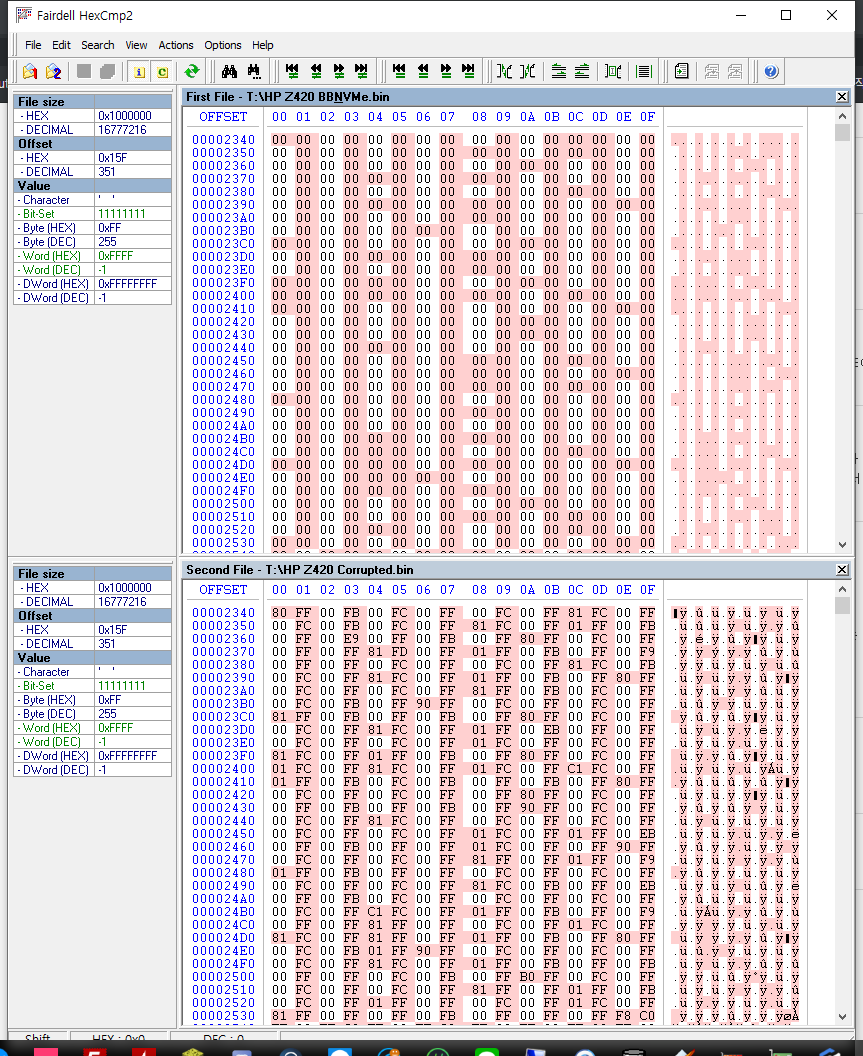Open the Actions menu
Screen dimensions: 863x1056
[x=176, y=45]
